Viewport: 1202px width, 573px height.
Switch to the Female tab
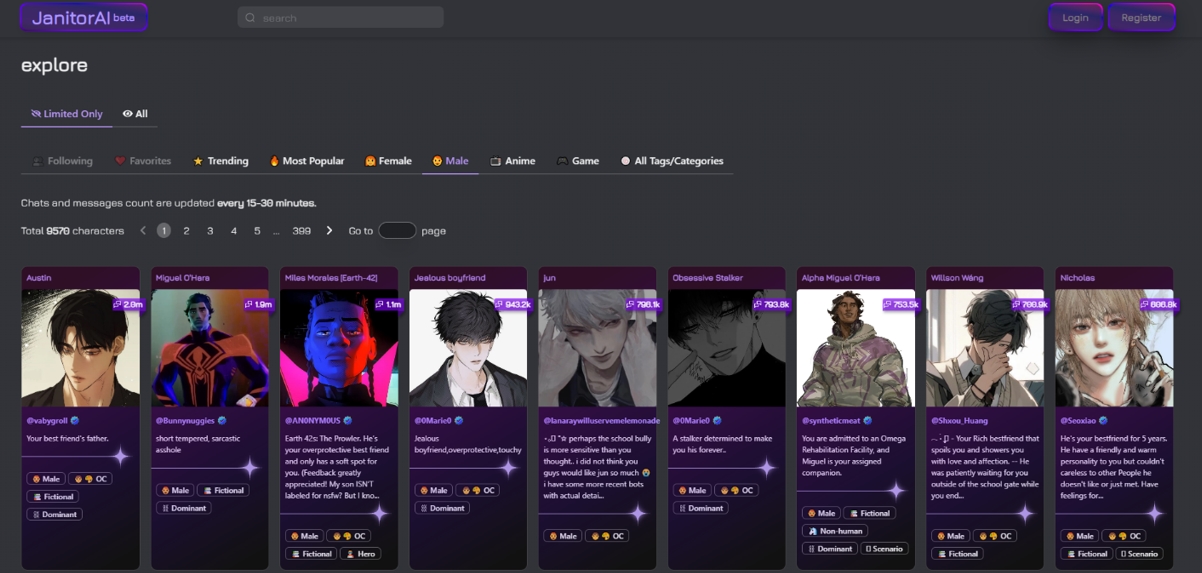(x=388, y=161)
